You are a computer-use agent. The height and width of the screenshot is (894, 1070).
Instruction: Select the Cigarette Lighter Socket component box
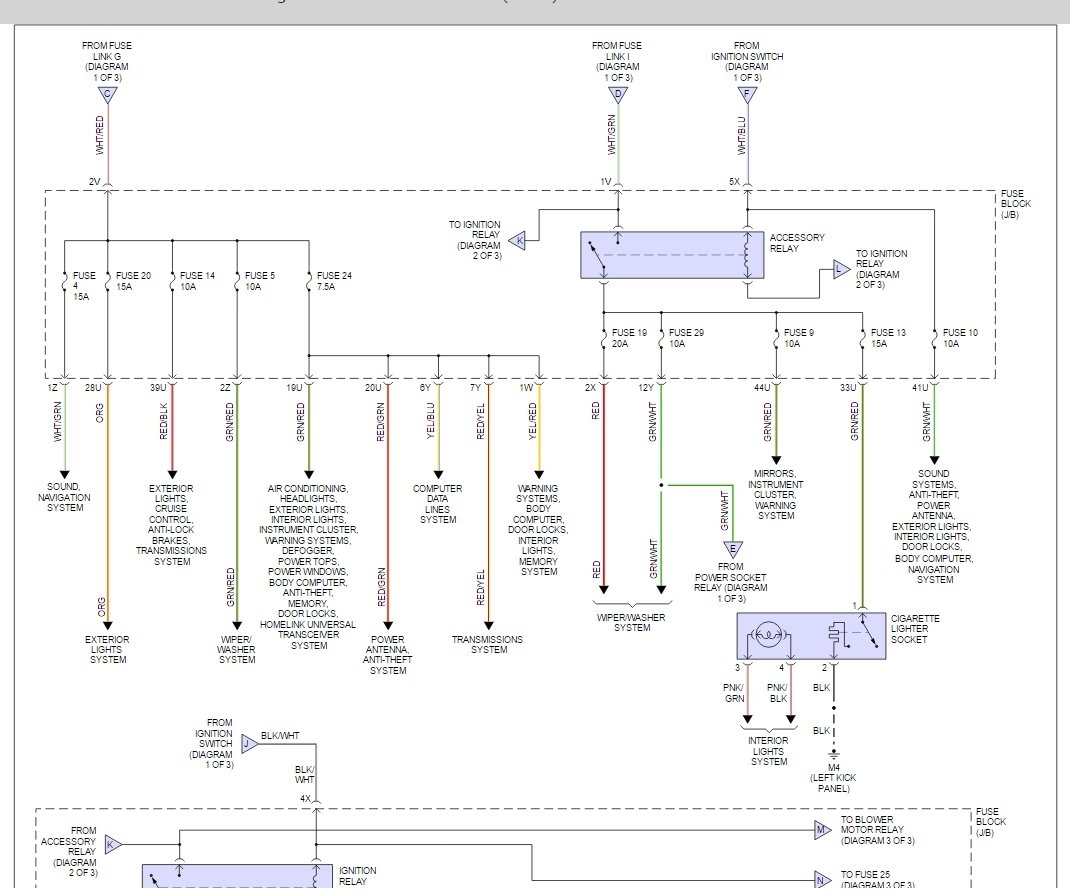[x=812, y=636]
